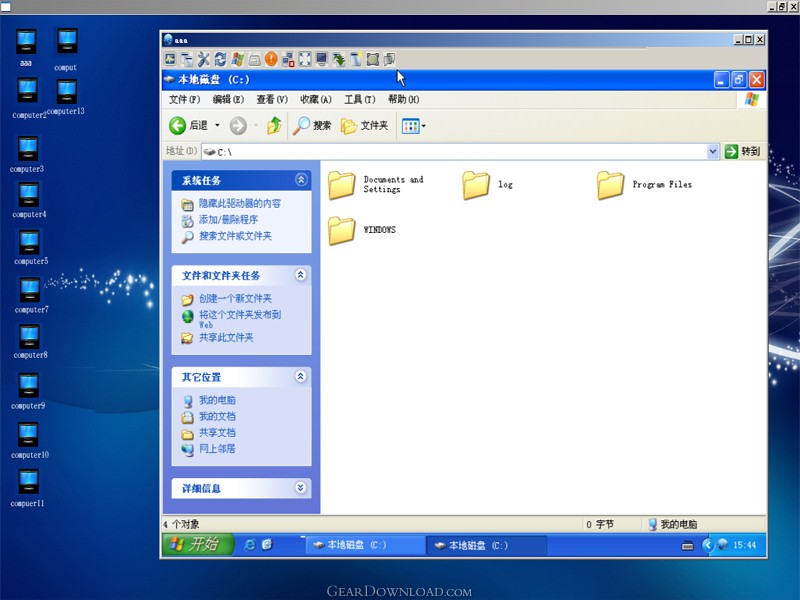Click the network globe icon in system tray
800x600 pixels.
[722, 545]
